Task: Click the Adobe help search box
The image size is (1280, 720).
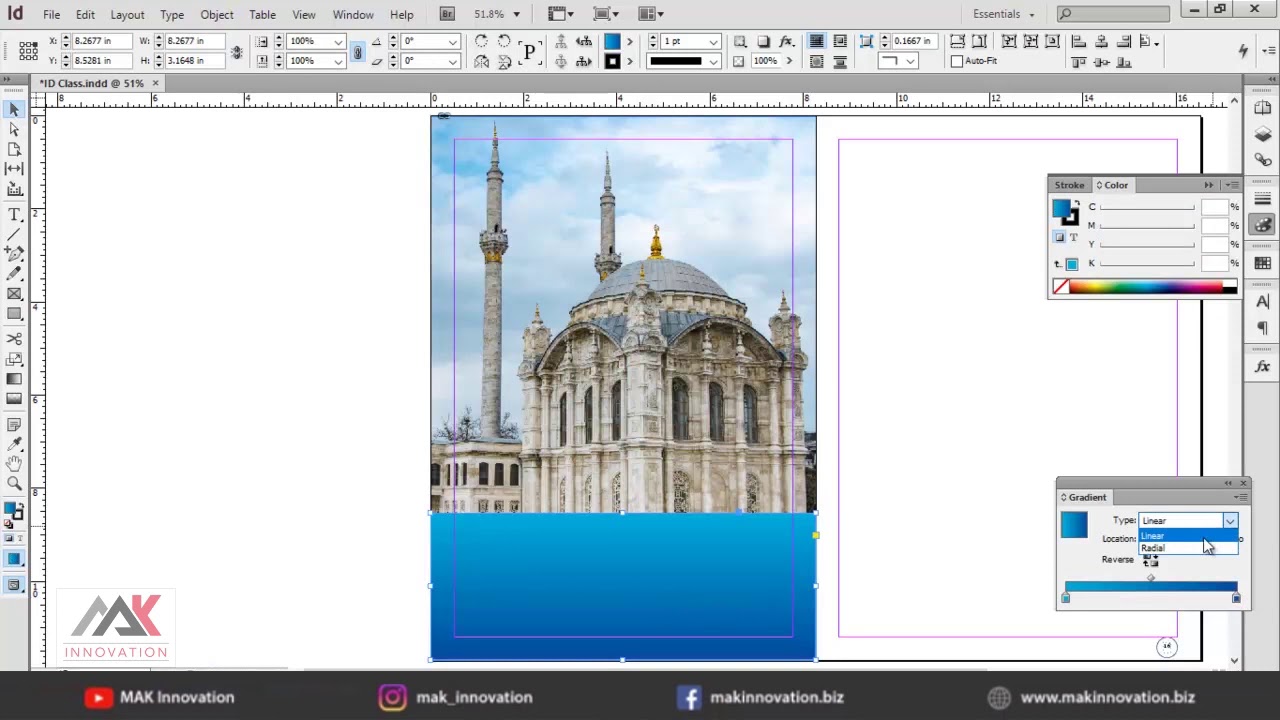Action: click(1113, 14)
